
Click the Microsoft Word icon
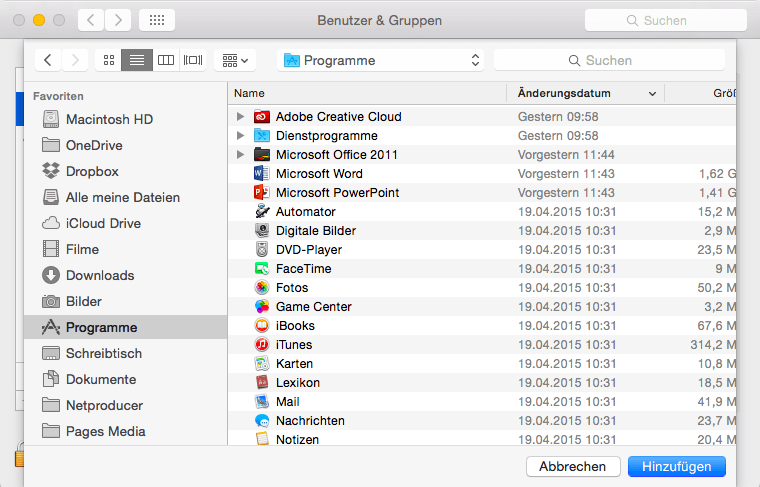click(262, 174)
